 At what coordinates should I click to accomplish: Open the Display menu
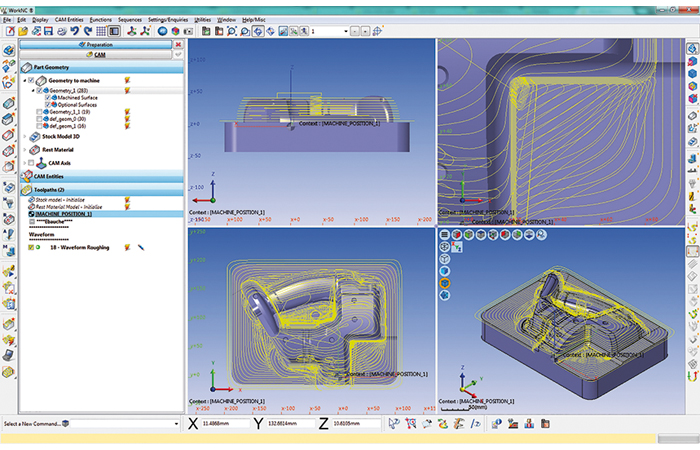tap(40, 20)
